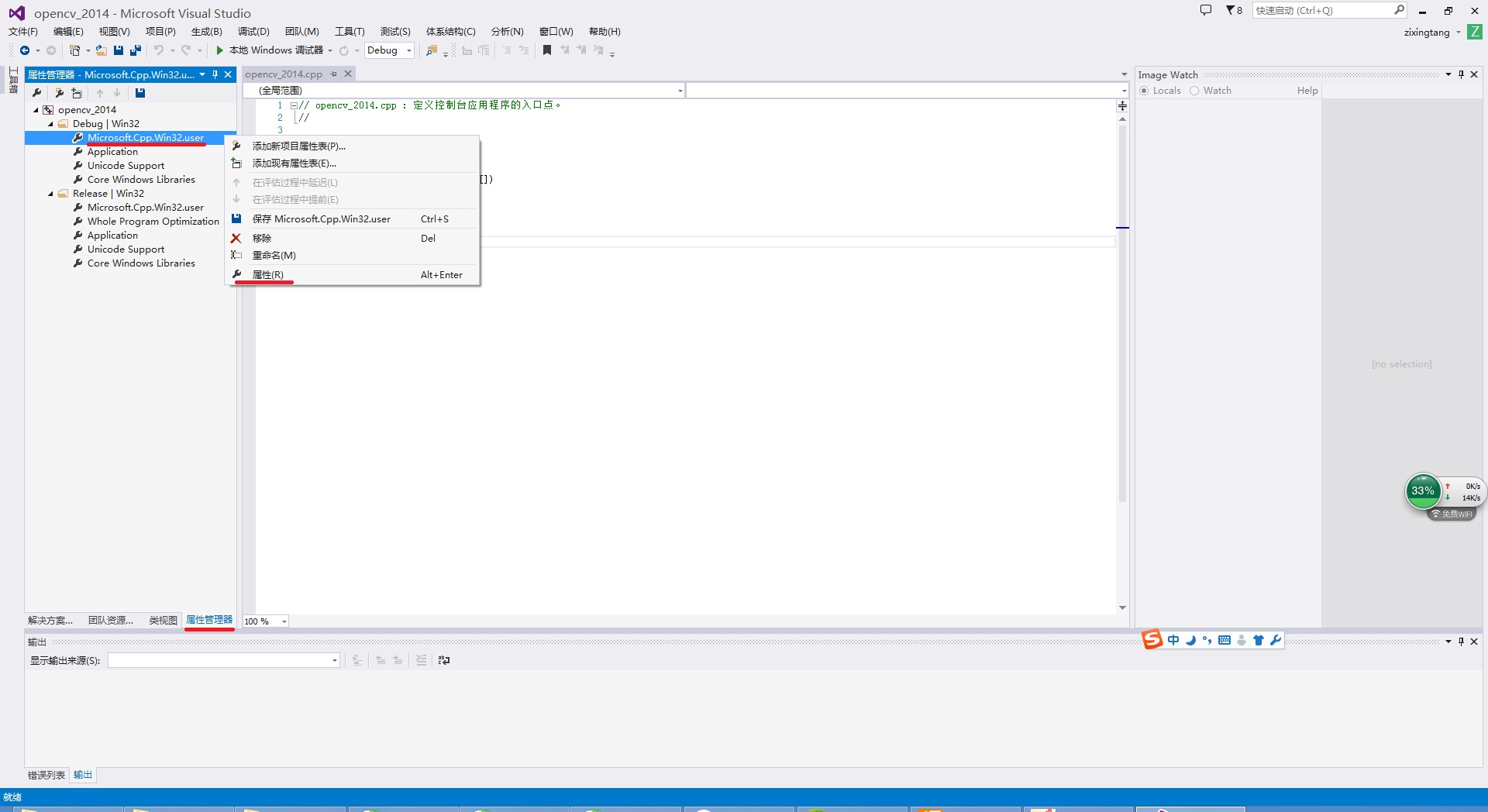Collapse the Debug | Win32 node
This screenshot has height=812, width=1488.
click(x=51, y=124)
